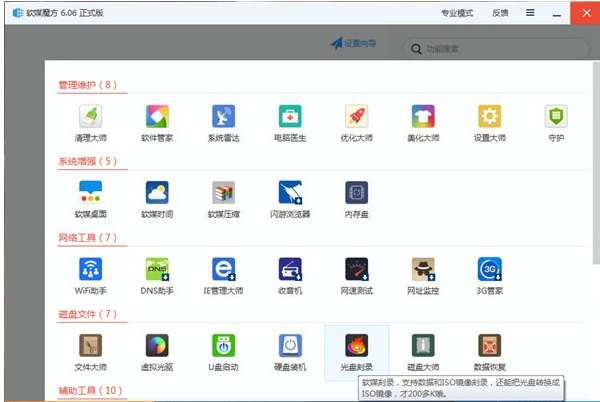Open 软媒时间 weather clock icon

point(157,192)
